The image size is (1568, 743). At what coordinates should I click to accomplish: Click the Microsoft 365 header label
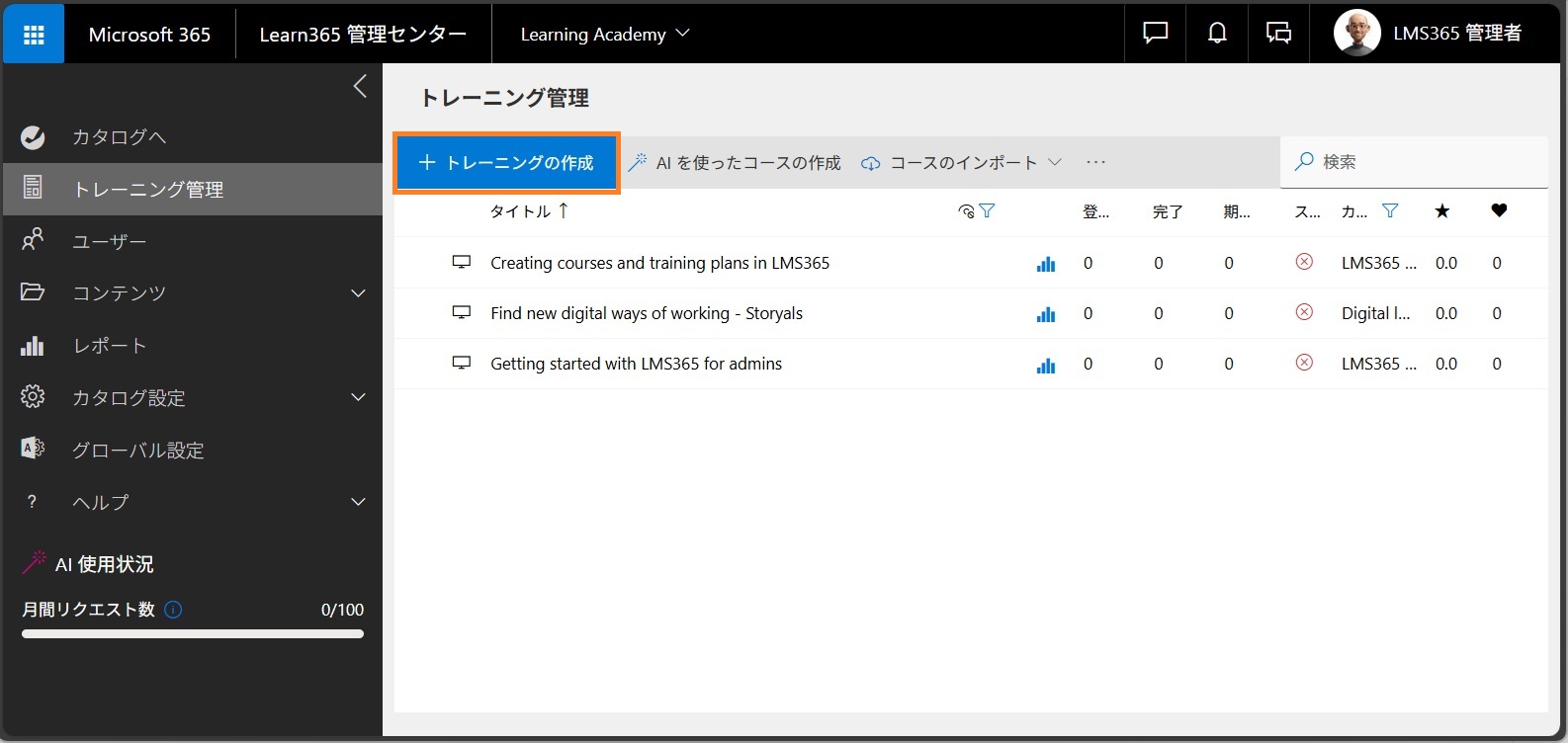[x=149, y=34]
